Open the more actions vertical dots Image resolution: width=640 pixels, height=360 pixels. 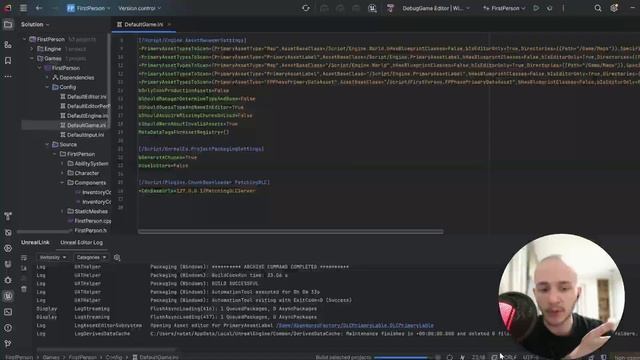point(563,8)
